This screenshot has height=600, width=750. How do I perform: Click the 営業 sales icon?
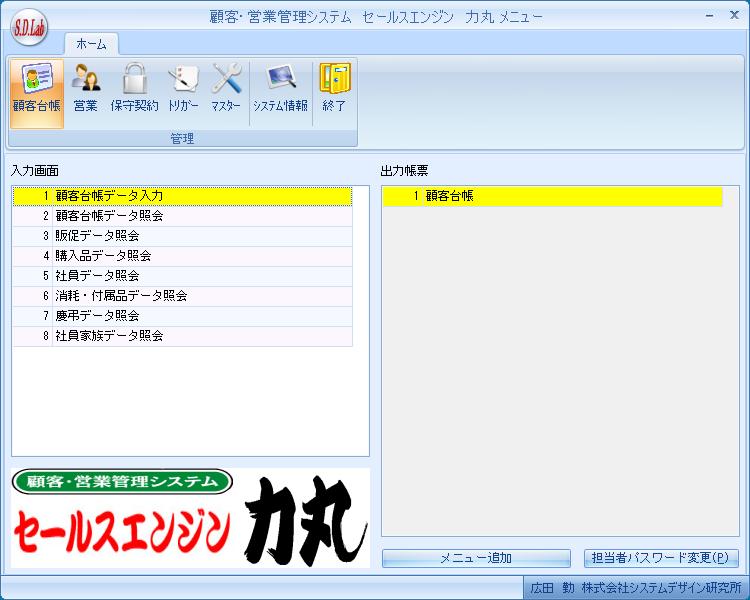(86, 91)
